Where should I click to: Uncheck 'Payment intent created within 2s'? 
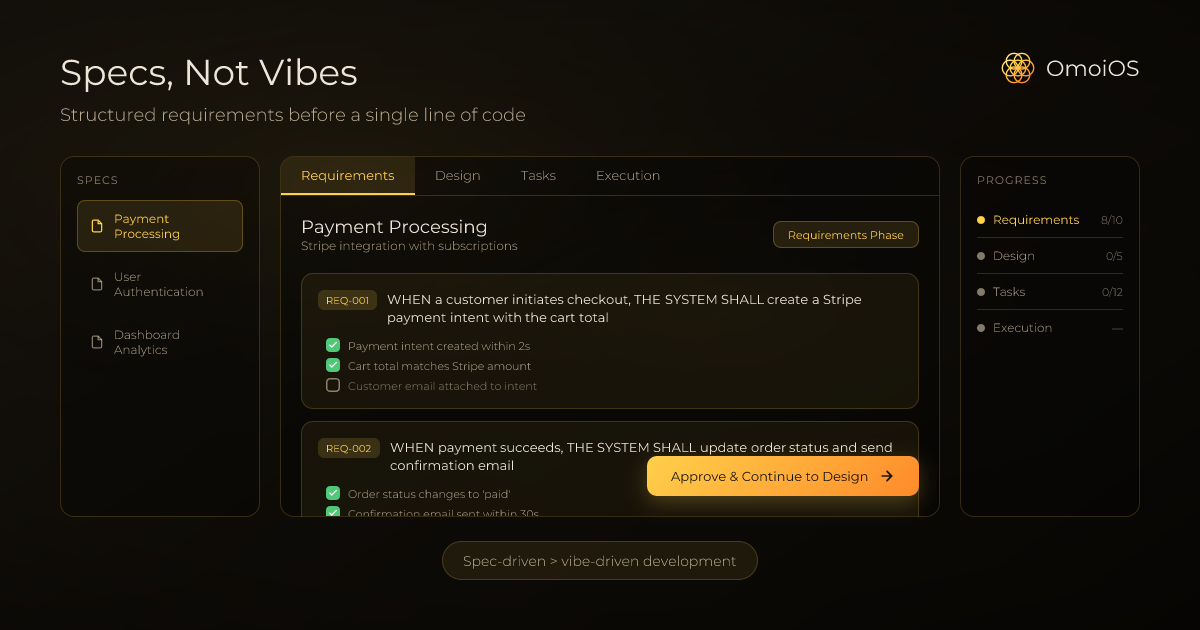(332, 345)
